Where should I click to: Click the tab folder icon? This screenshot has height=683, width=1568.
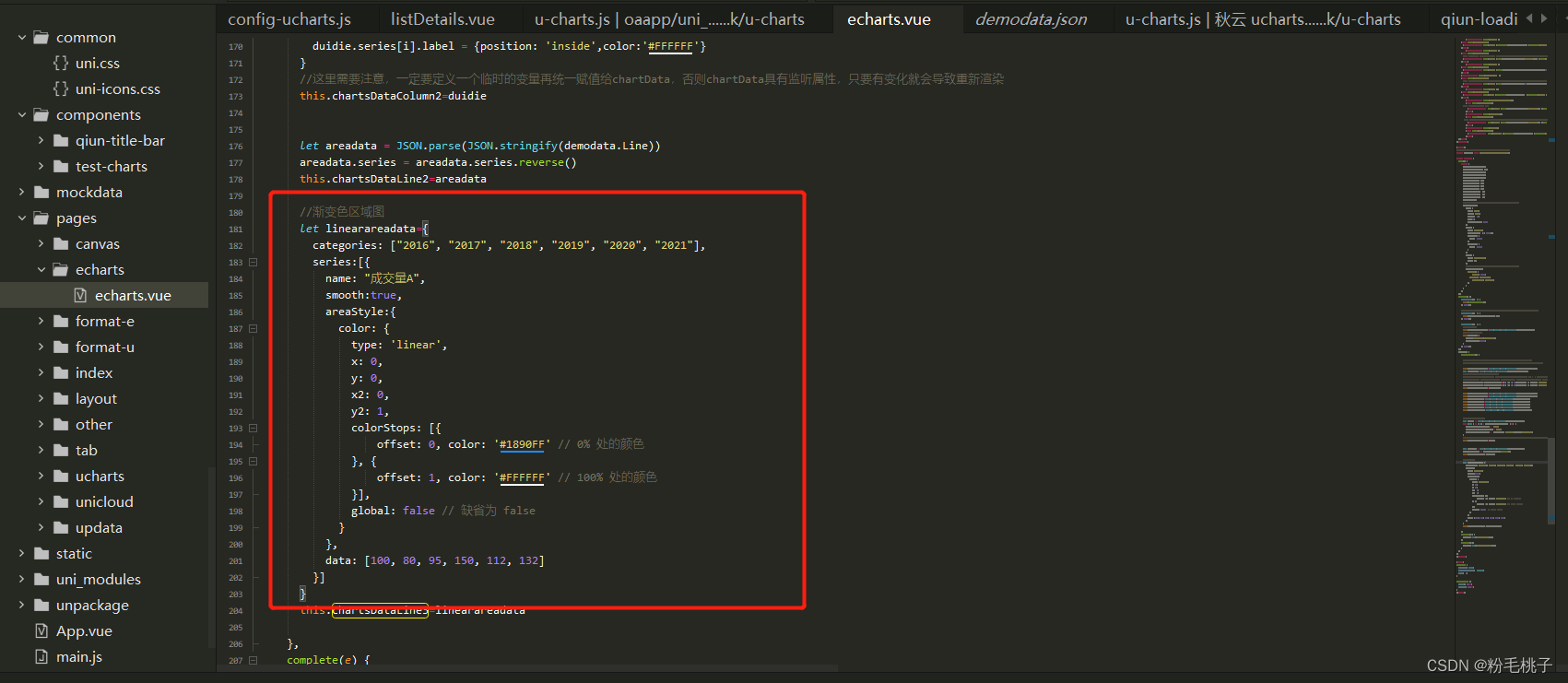click(x=61, y=451)
